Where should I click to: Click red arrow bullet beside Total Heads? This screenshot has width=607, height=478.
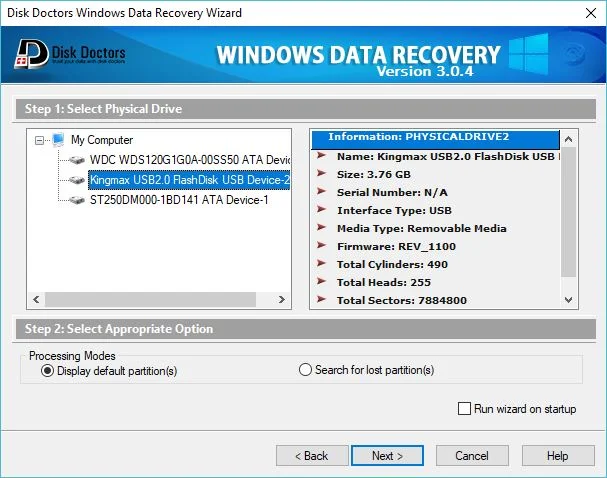(321, 281)
